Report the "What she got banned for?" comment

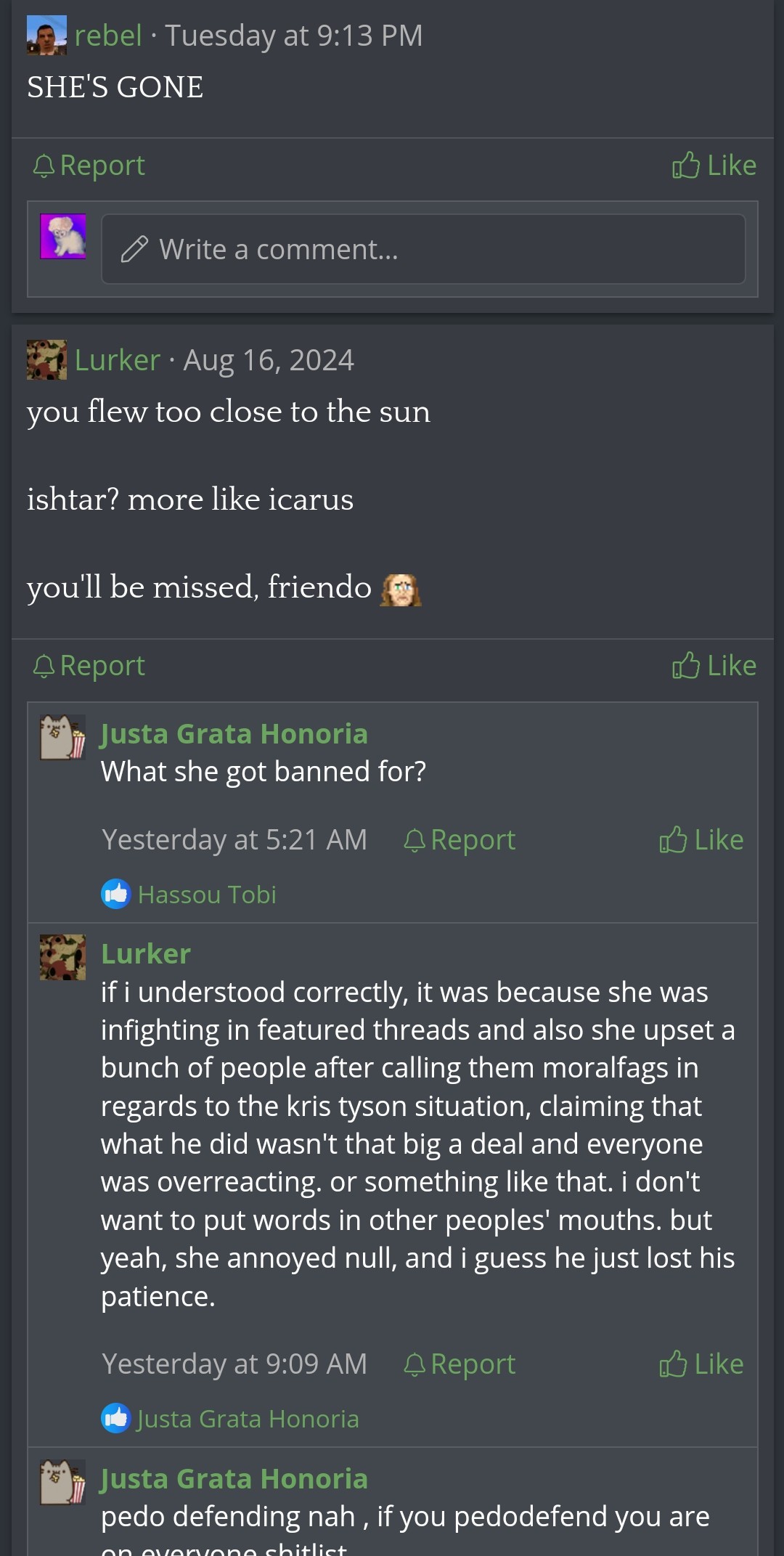pos(460,840)
